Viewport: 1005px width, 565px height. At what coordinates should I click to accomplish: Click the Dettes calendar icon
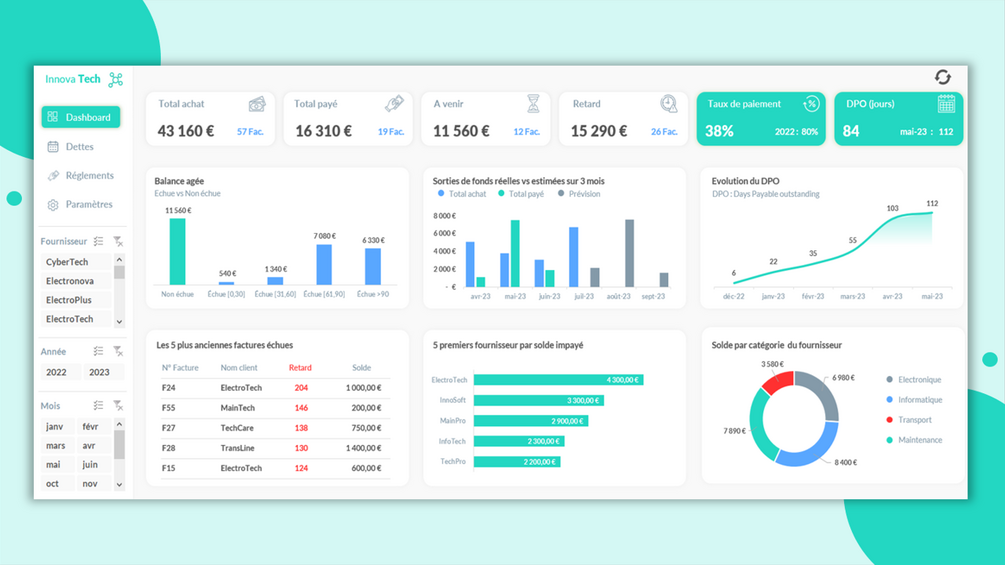(53, 147)
